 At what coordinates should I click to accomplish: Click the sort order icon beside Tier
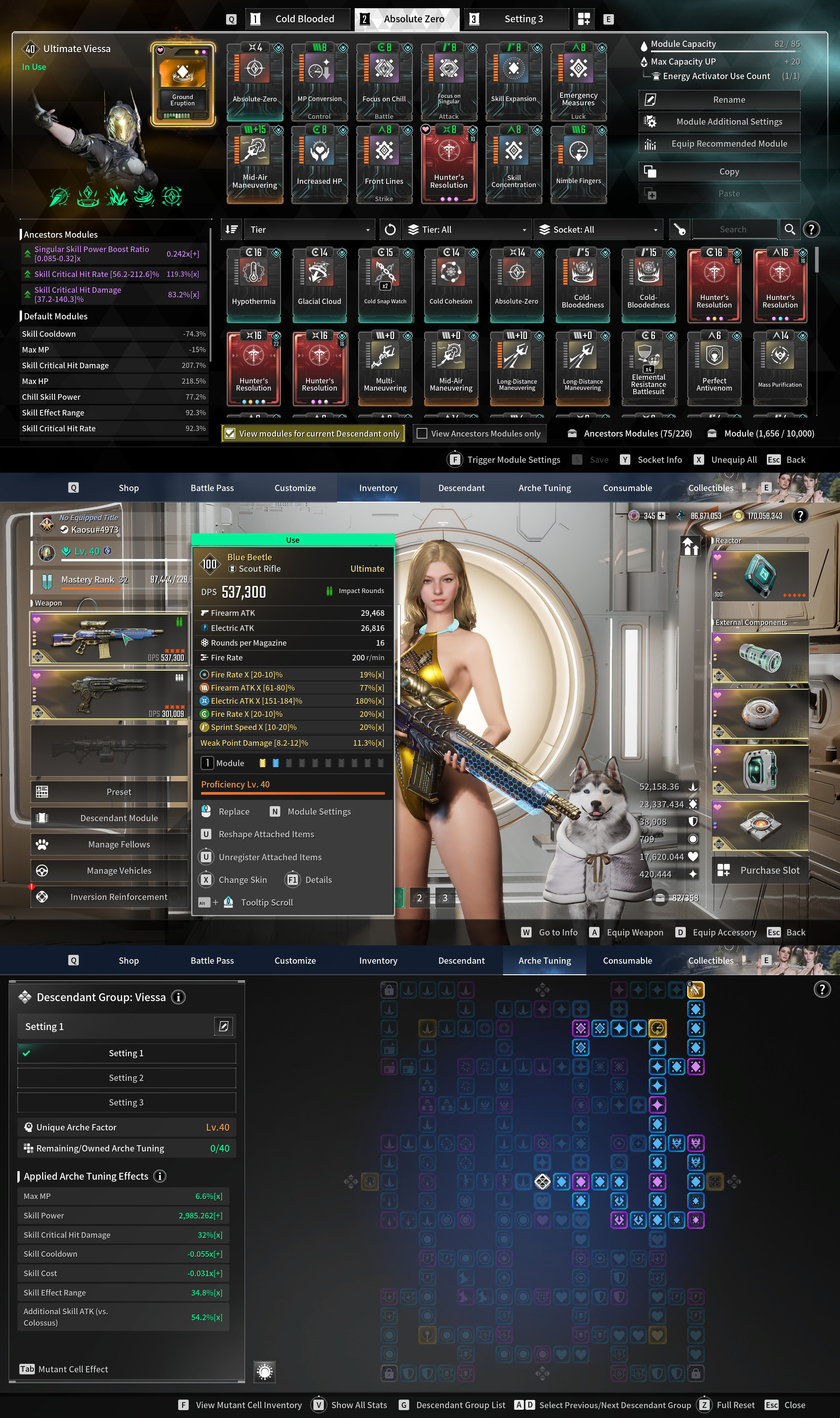(x=232, y=229)
